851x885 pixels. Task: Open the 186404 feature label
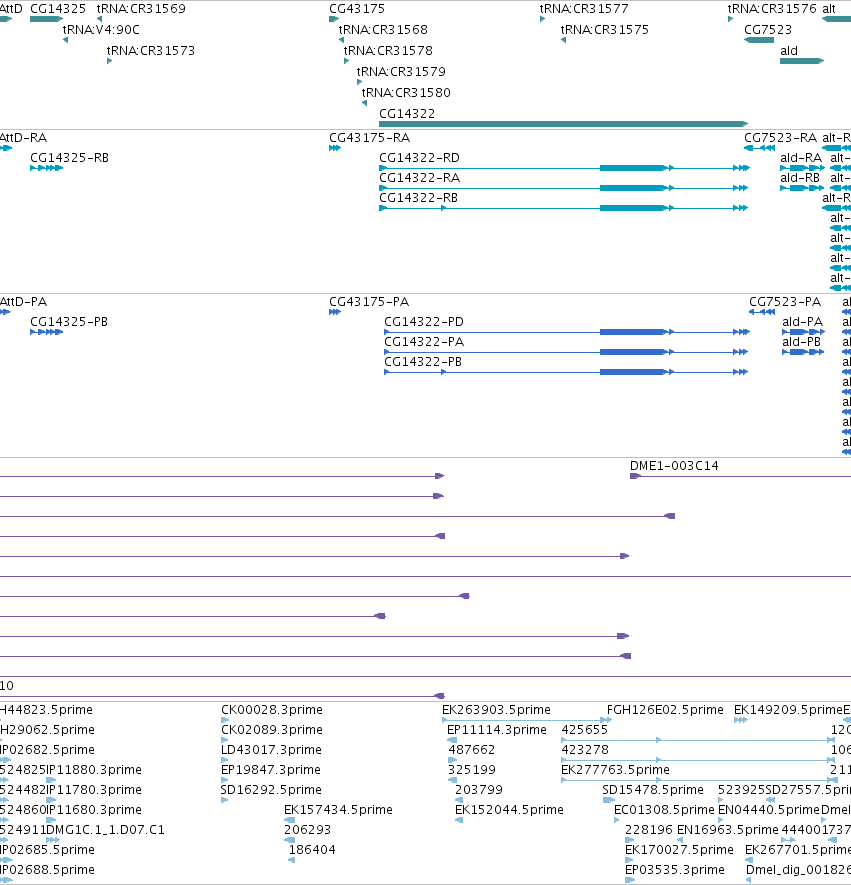[312, 850]
